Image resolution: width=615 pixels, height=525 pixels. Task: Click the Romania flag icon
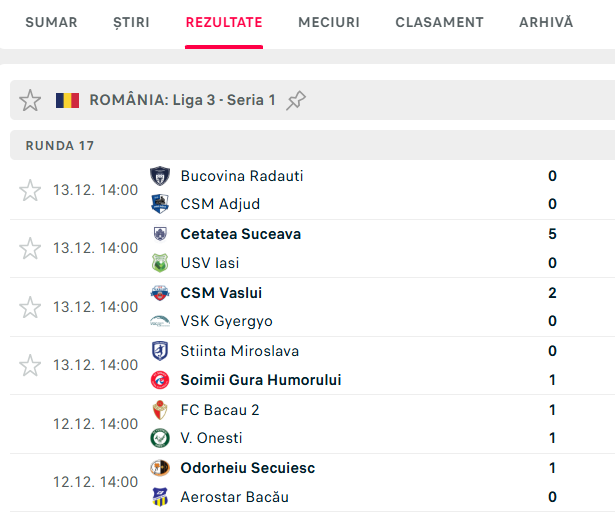(67, 100)
